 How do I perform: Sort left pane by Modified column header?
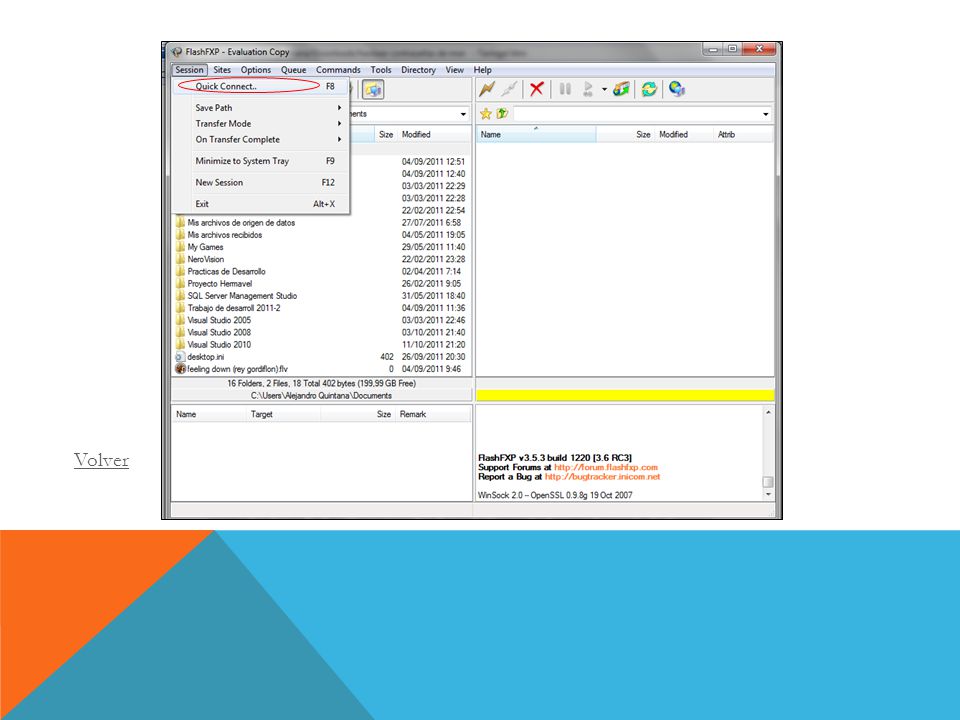coord(433,134)
